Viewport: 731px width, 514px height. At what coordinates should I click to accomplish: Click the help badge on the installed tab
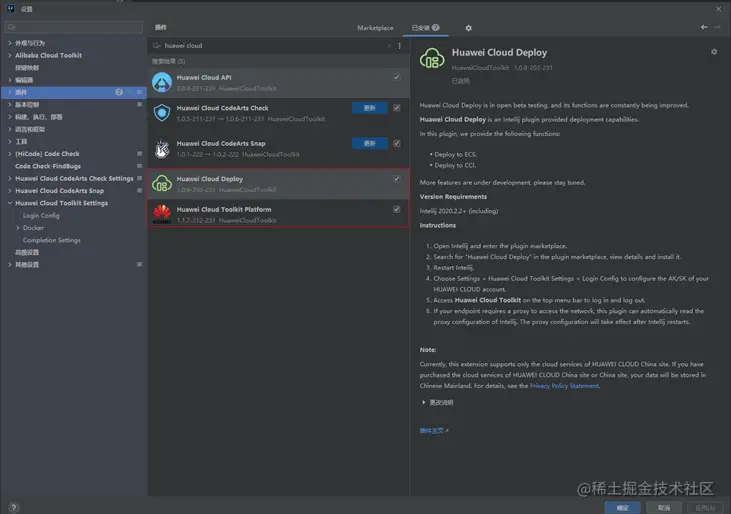(x=435, y=27)
